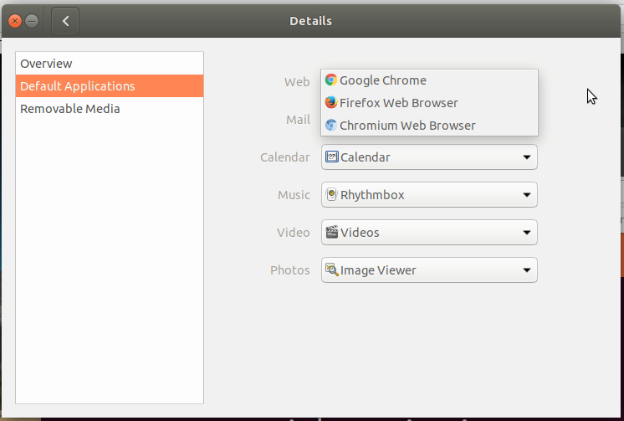Go back using the header arrow

pyautogui.click(x=66, y=21)
